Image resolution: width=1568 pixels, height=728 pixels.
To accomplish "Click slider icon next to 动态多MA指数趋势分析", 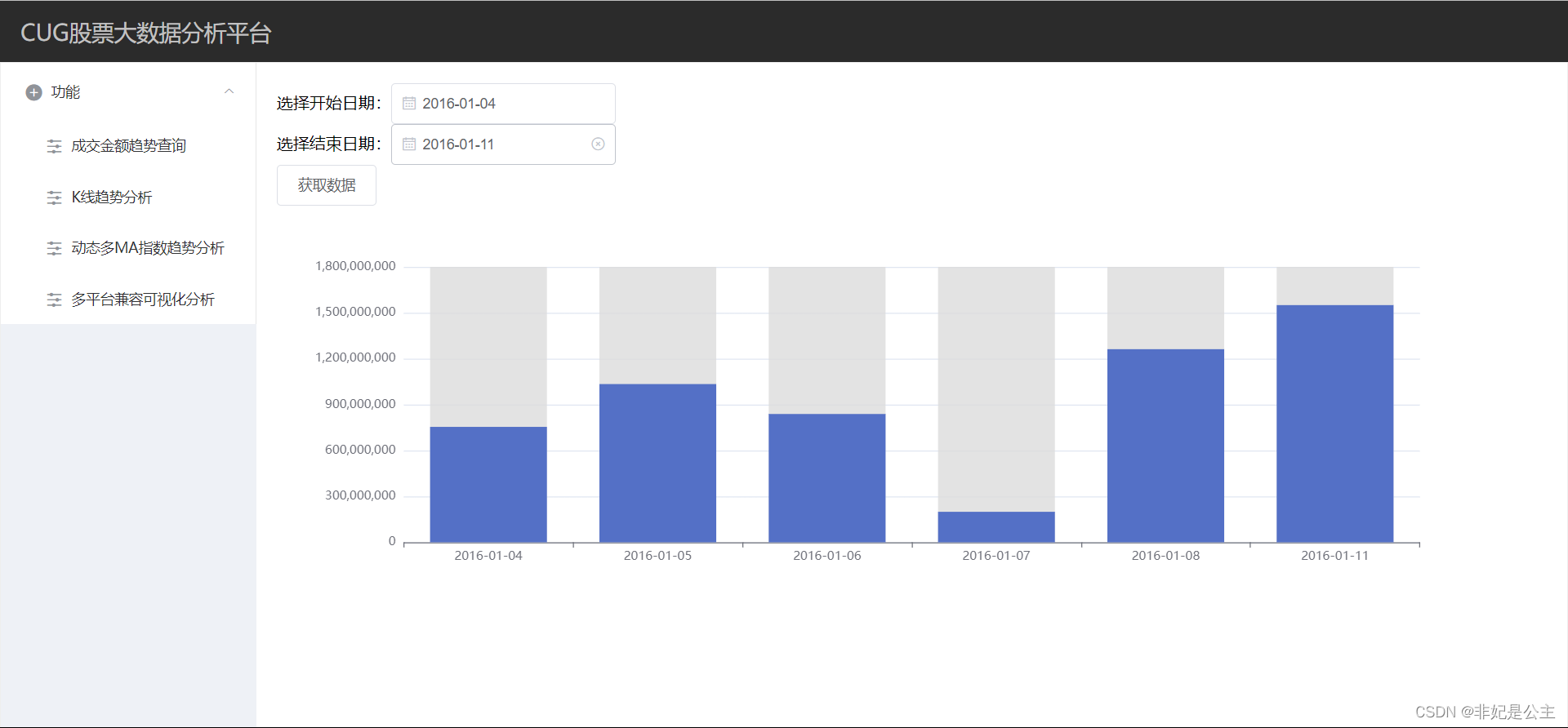I will point(54,249).
